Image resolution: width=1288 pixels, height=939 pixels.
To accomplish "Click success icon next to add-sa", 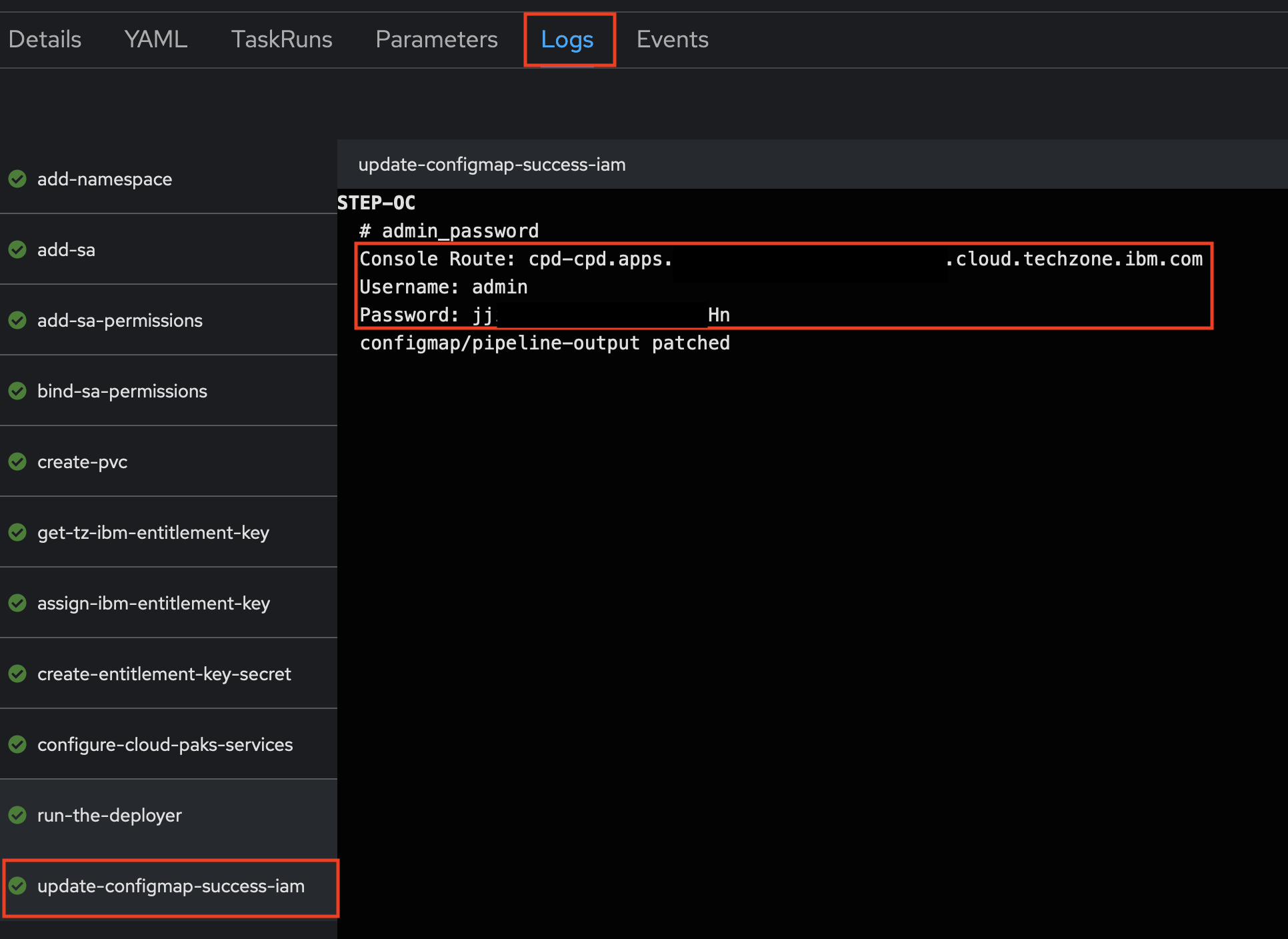I will click(17, 249).
